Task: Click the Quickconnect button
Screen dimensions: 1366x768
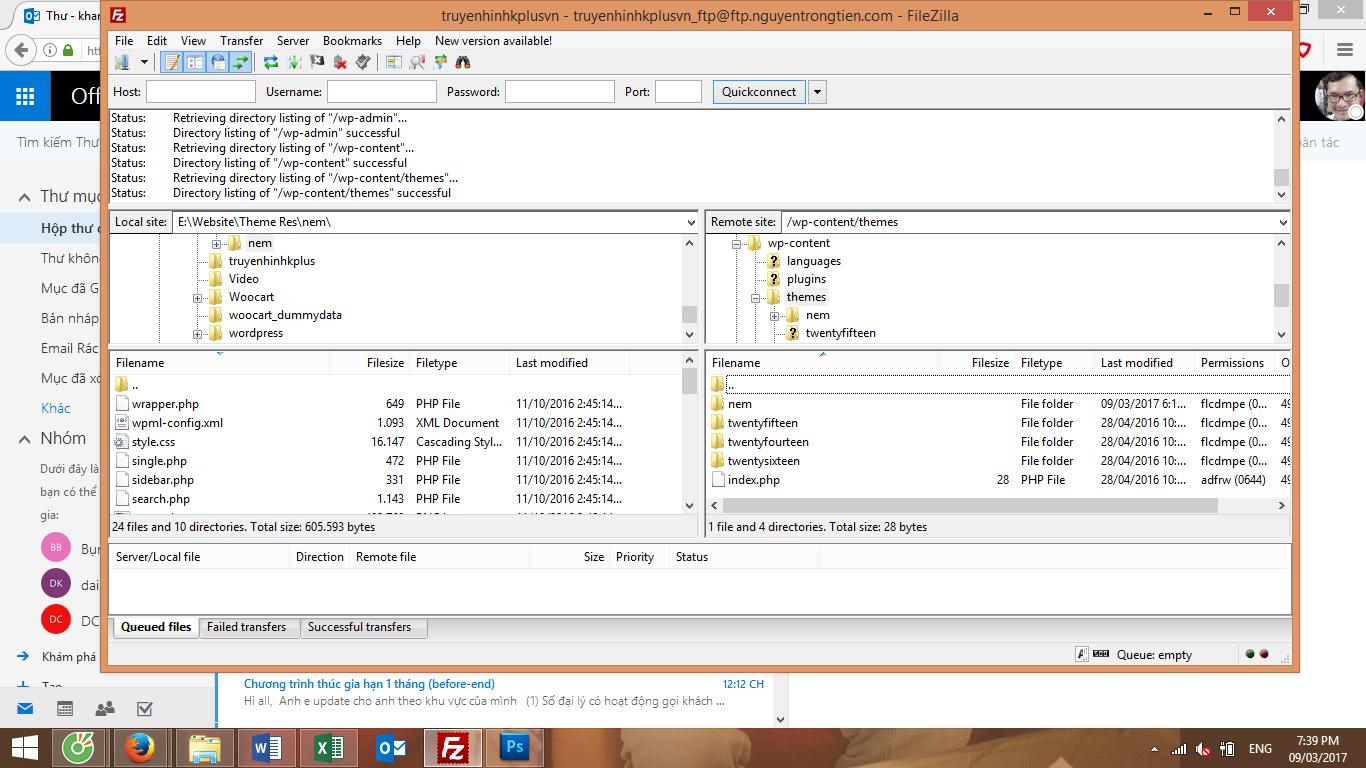Action: (x=759, y=91)
